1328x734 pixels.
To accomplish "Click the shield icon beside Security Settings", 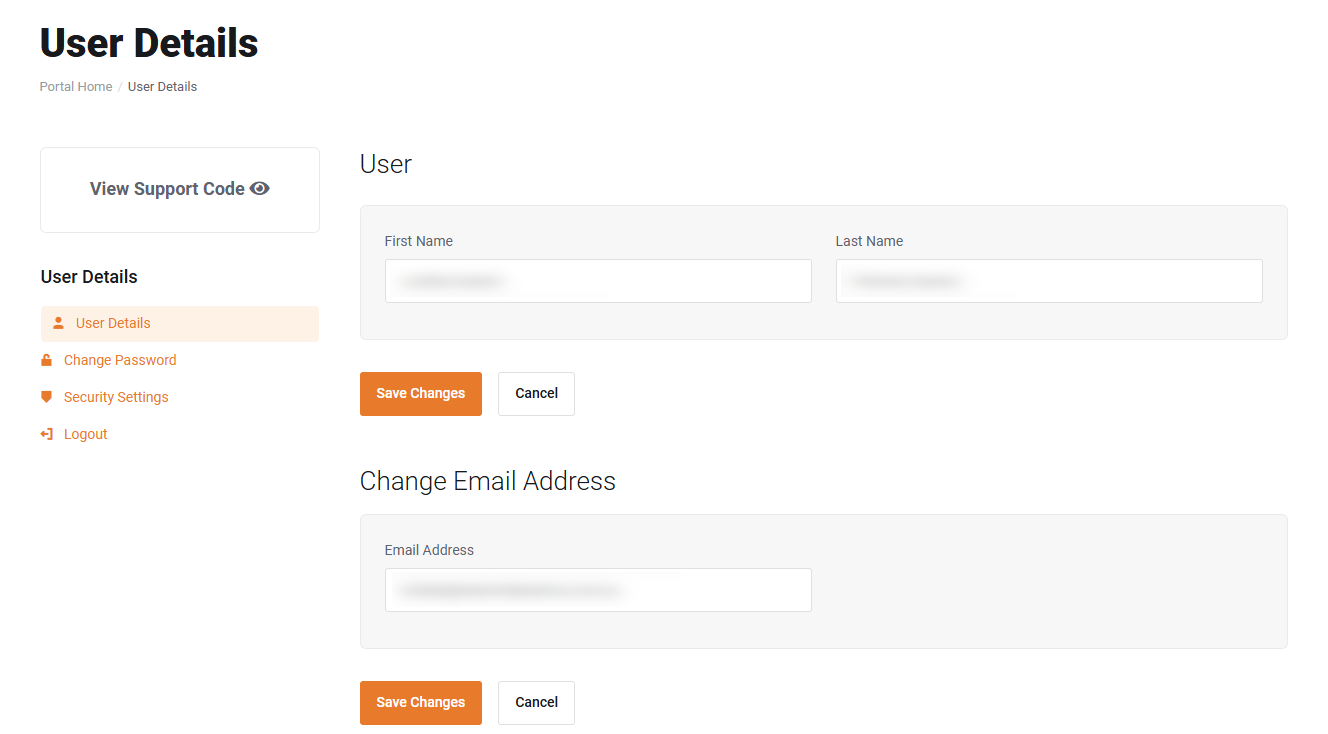I will click(46, 397).
